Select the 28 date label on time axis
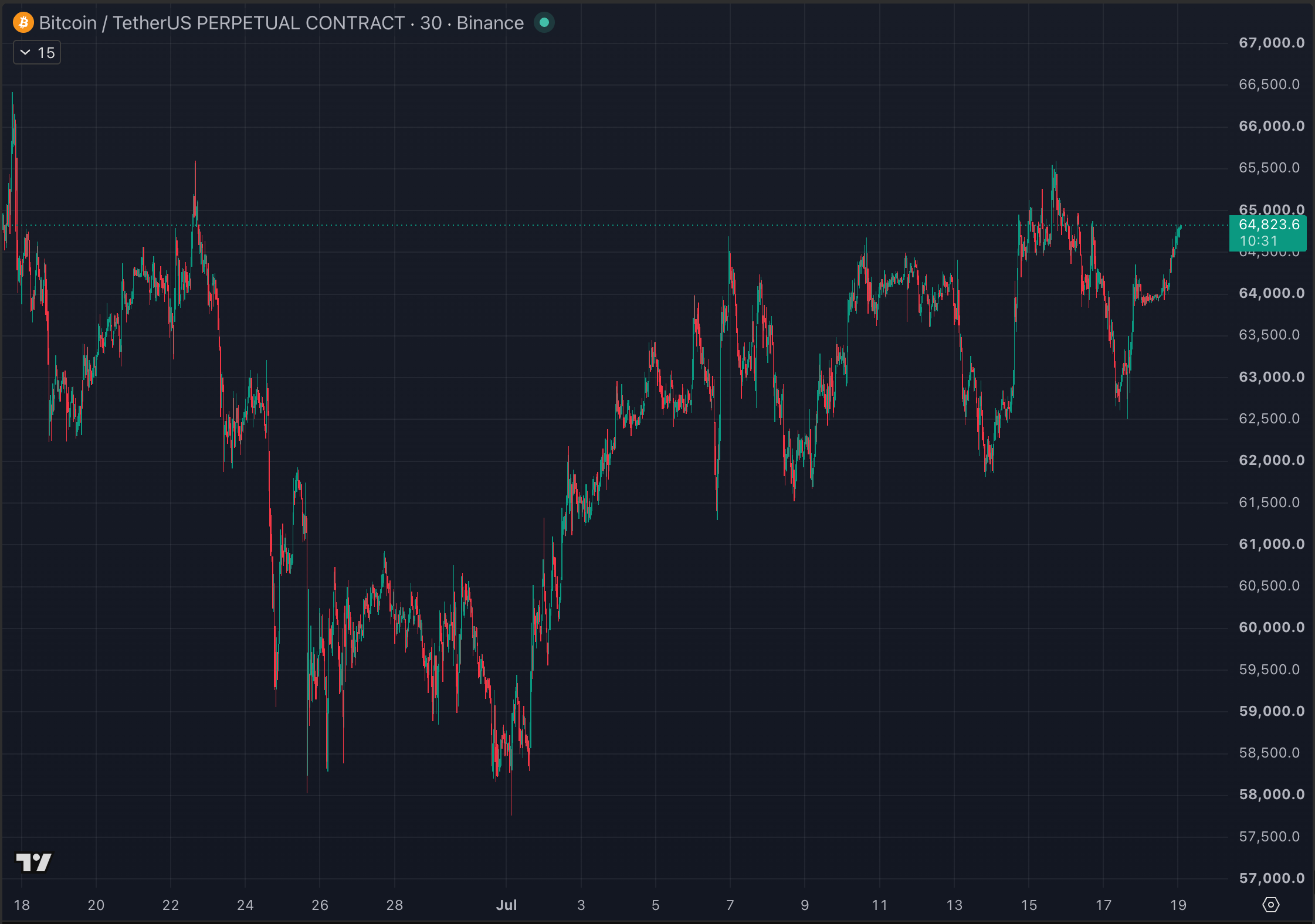1315x924 pixels. tap(395, 905)
